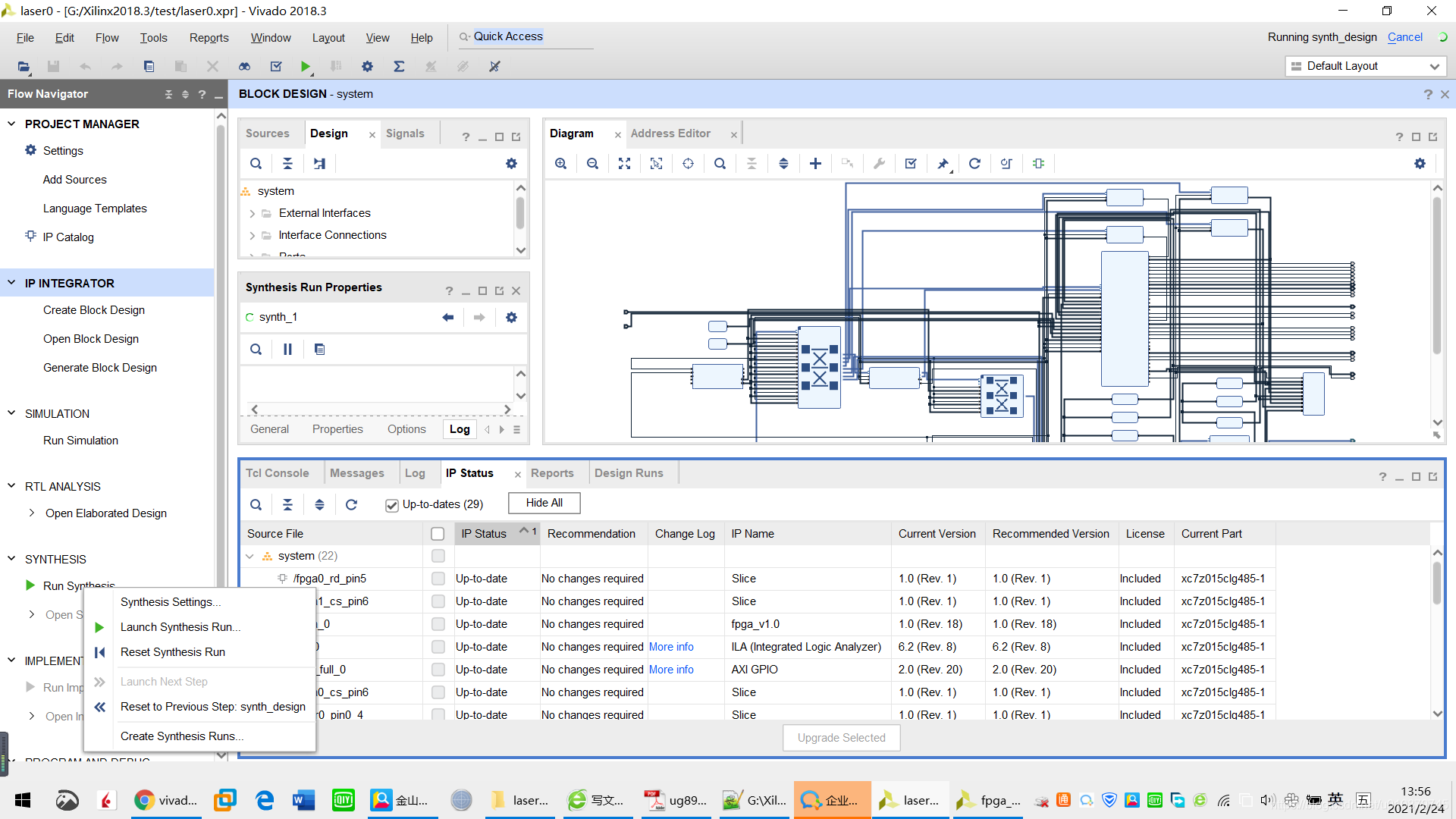1456x819 pixels.
Task: Click Zoom In icon in Diagram toolbar
Action: (x=560, y=164)
